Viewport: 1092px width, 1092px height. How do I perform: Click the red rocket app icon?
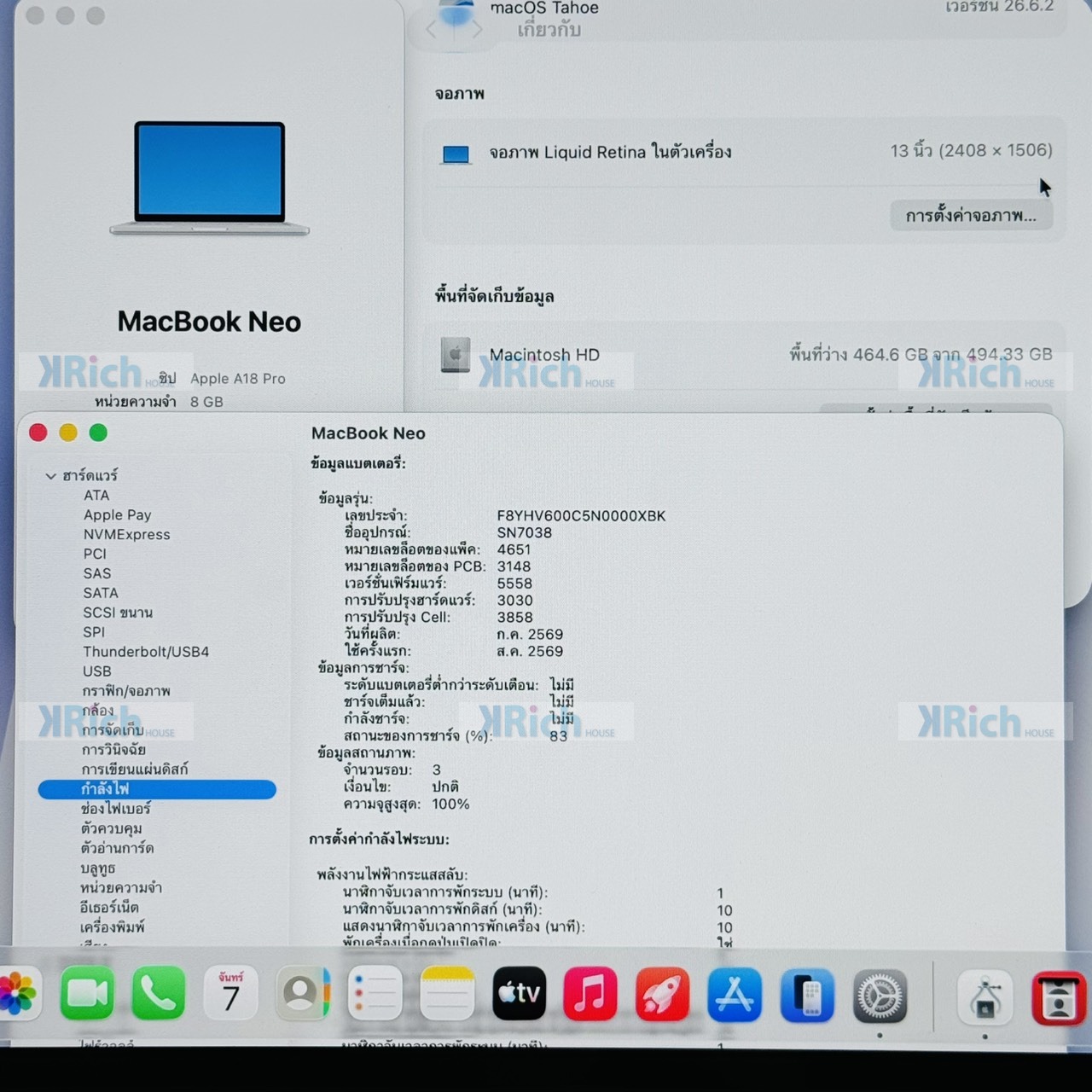click(x=662, y=993)
